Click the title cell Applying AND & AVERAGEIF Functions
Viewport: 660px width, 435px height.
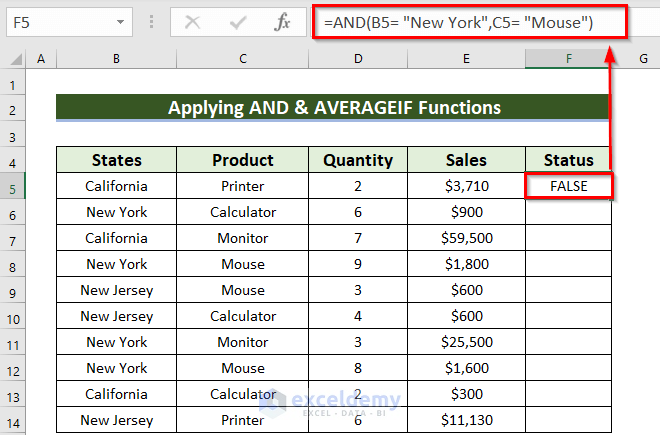click(333, 108)
